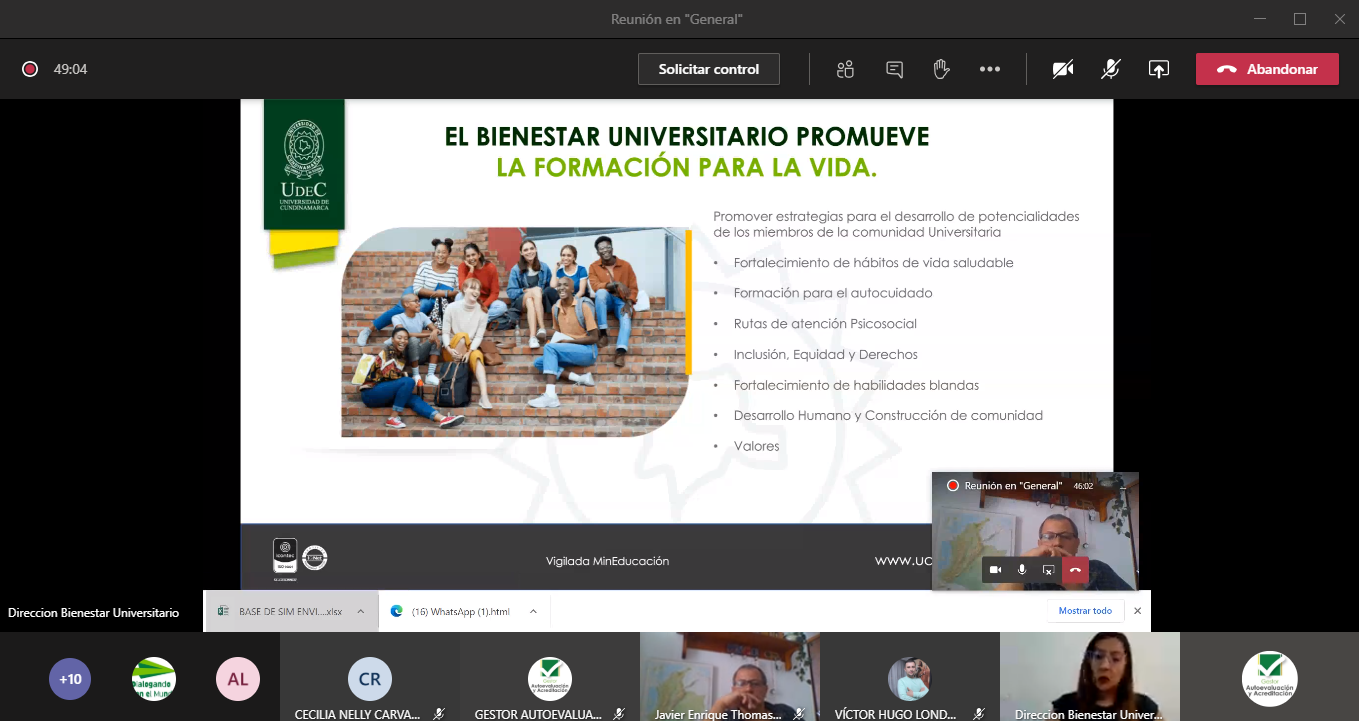Click the Valores bullet on the slide
The height and width of the screenshot is (721, 1359).
coord(756,446)
